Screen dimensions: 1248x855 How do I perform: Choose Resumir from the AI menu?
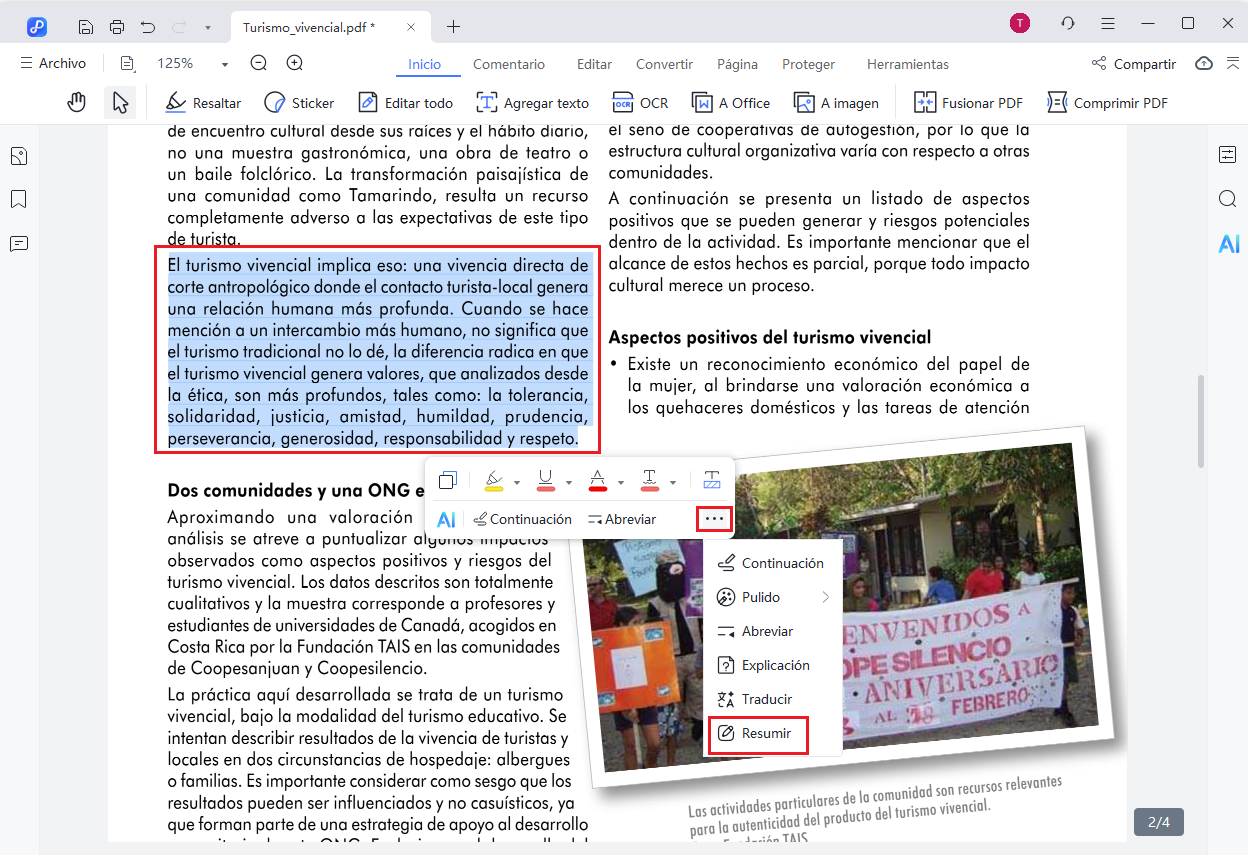tap(766, 733)
